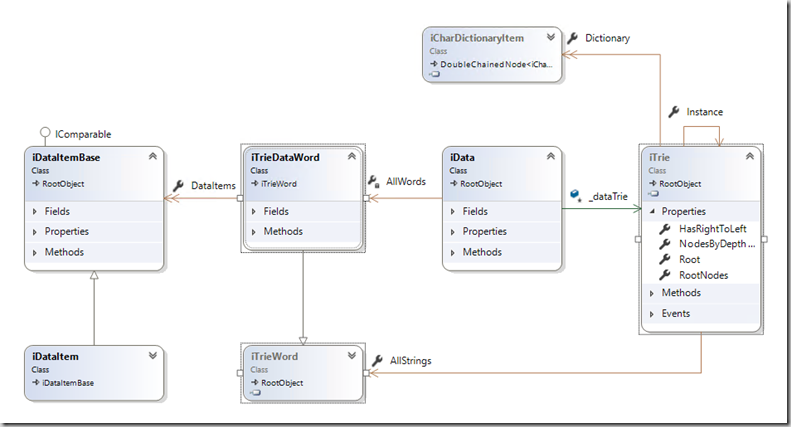Expand Fields in iTrieDataWord
This screenshot has height=427, width=791.
click(x=254, y=211)
